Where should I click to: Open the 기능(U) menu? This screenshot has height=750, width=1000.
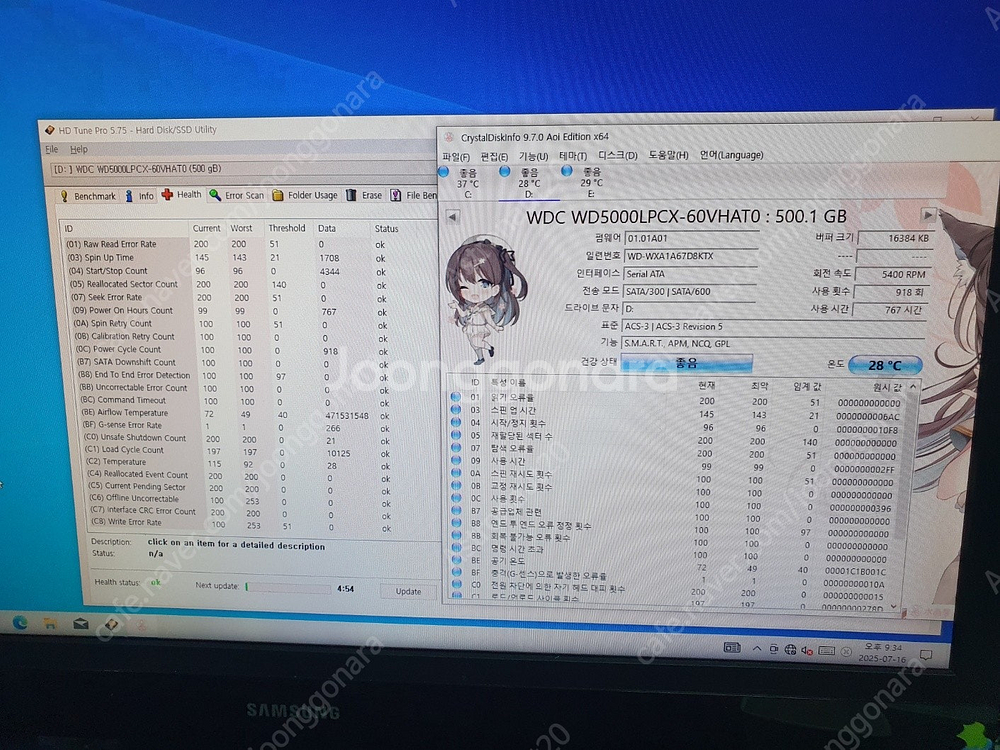[x=533, y=156]
